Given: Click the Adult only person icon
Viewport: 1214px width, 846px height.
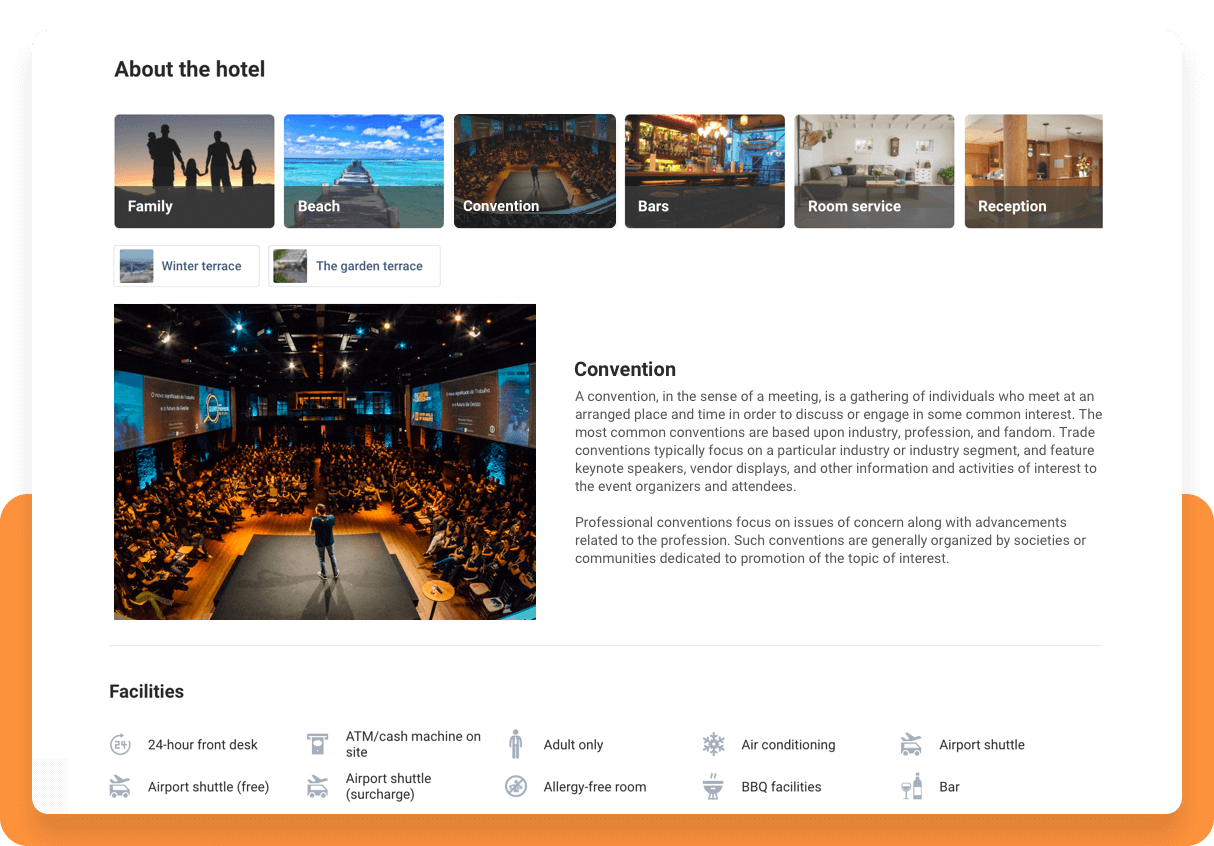Looking at the screenshot, I should click(x=515, y=744).
